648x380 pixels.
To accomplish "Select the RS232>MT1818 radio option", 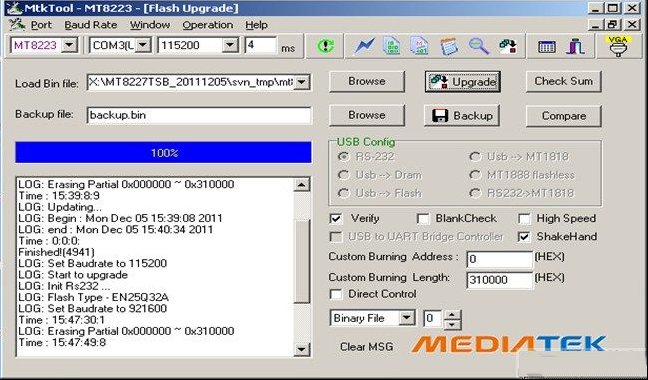I will [475, 193].
